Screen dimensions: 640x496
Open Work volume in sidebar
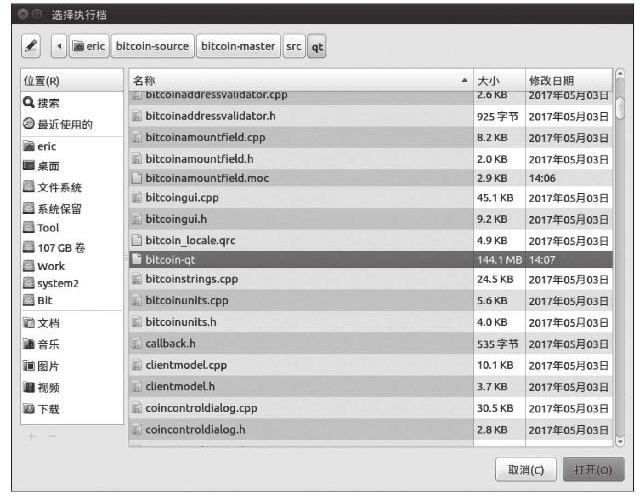[x=72, y=266]
